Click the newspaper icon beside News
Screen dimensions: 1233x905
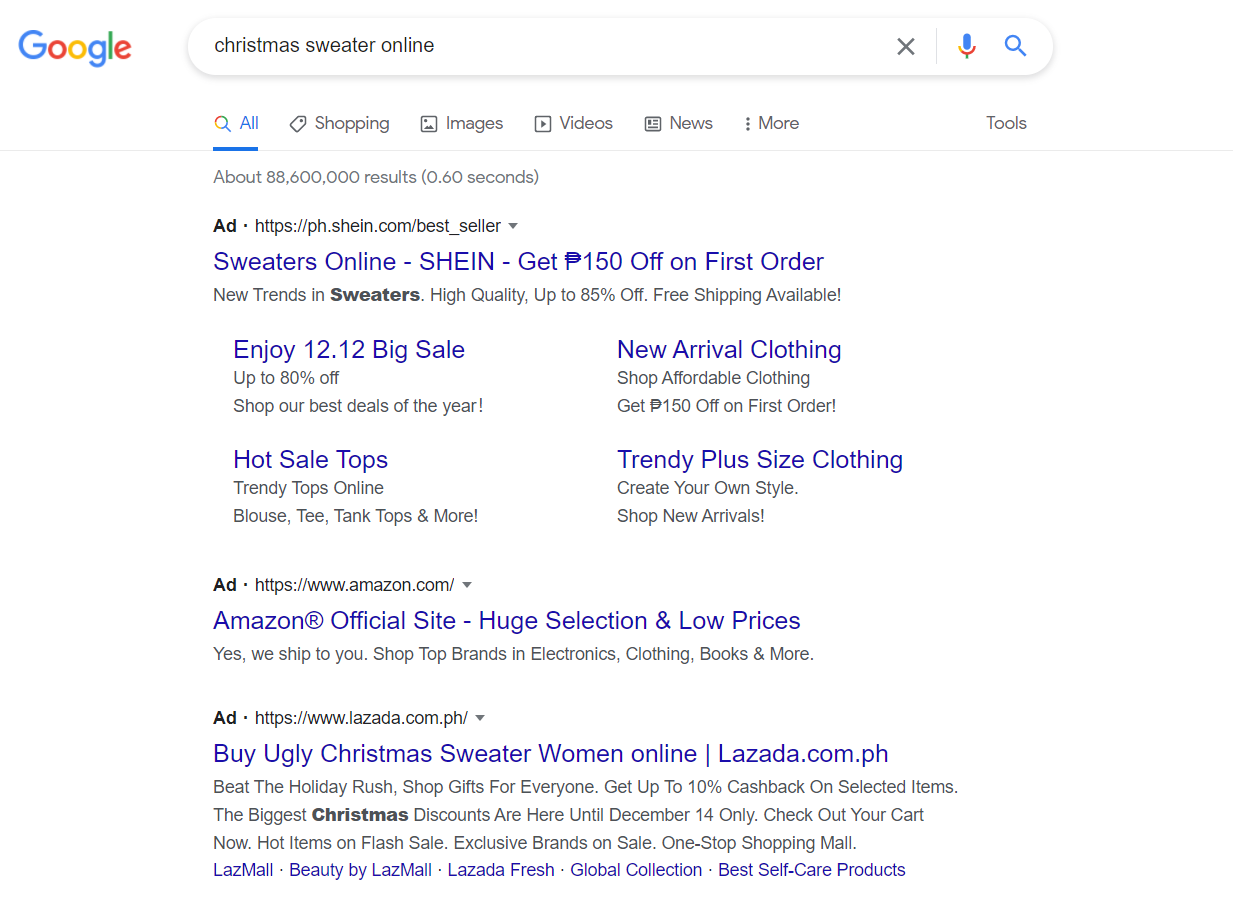click(x=652, y=123)
